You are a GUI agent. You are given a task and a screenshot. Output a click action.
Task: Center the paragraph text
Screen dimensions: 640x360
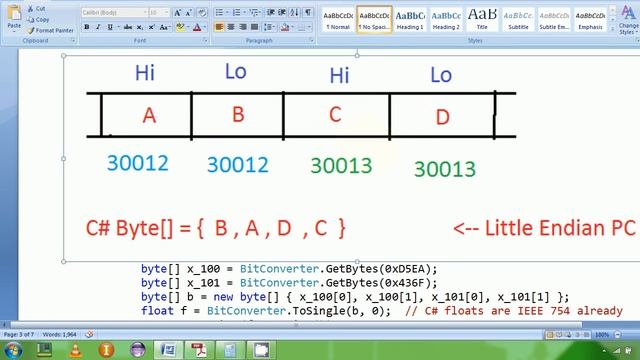pos(231,27)
